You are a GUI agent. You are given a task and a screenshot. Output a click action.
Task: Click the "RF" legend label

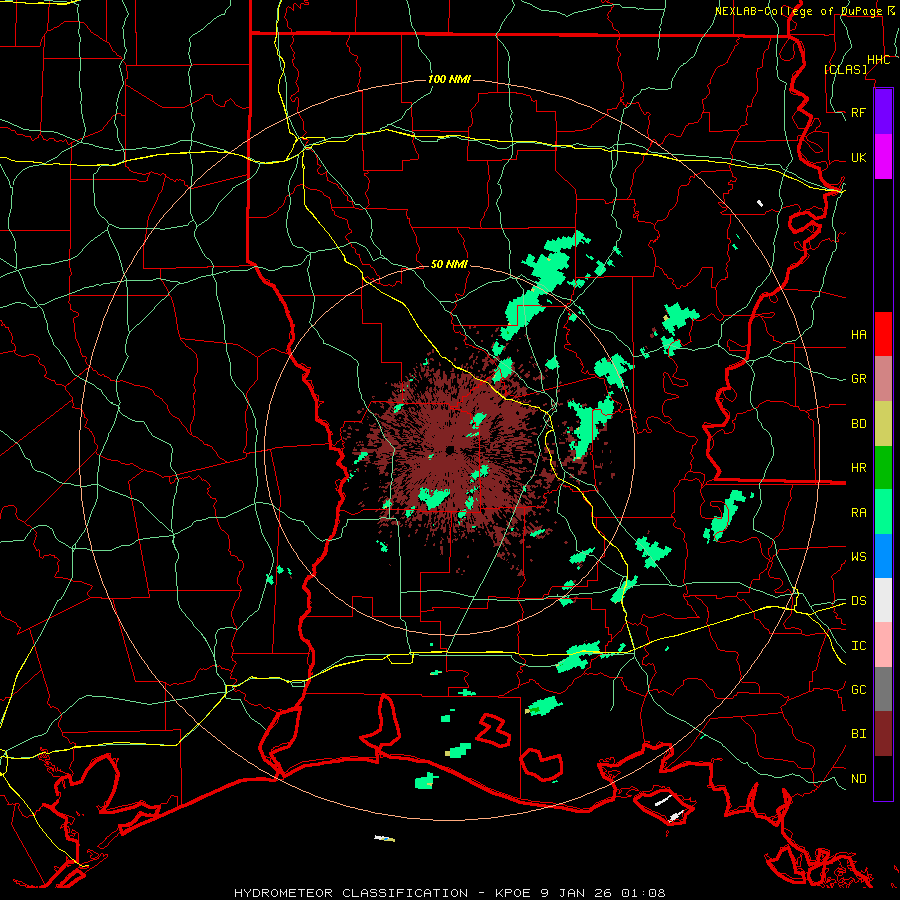coord(859,112)
